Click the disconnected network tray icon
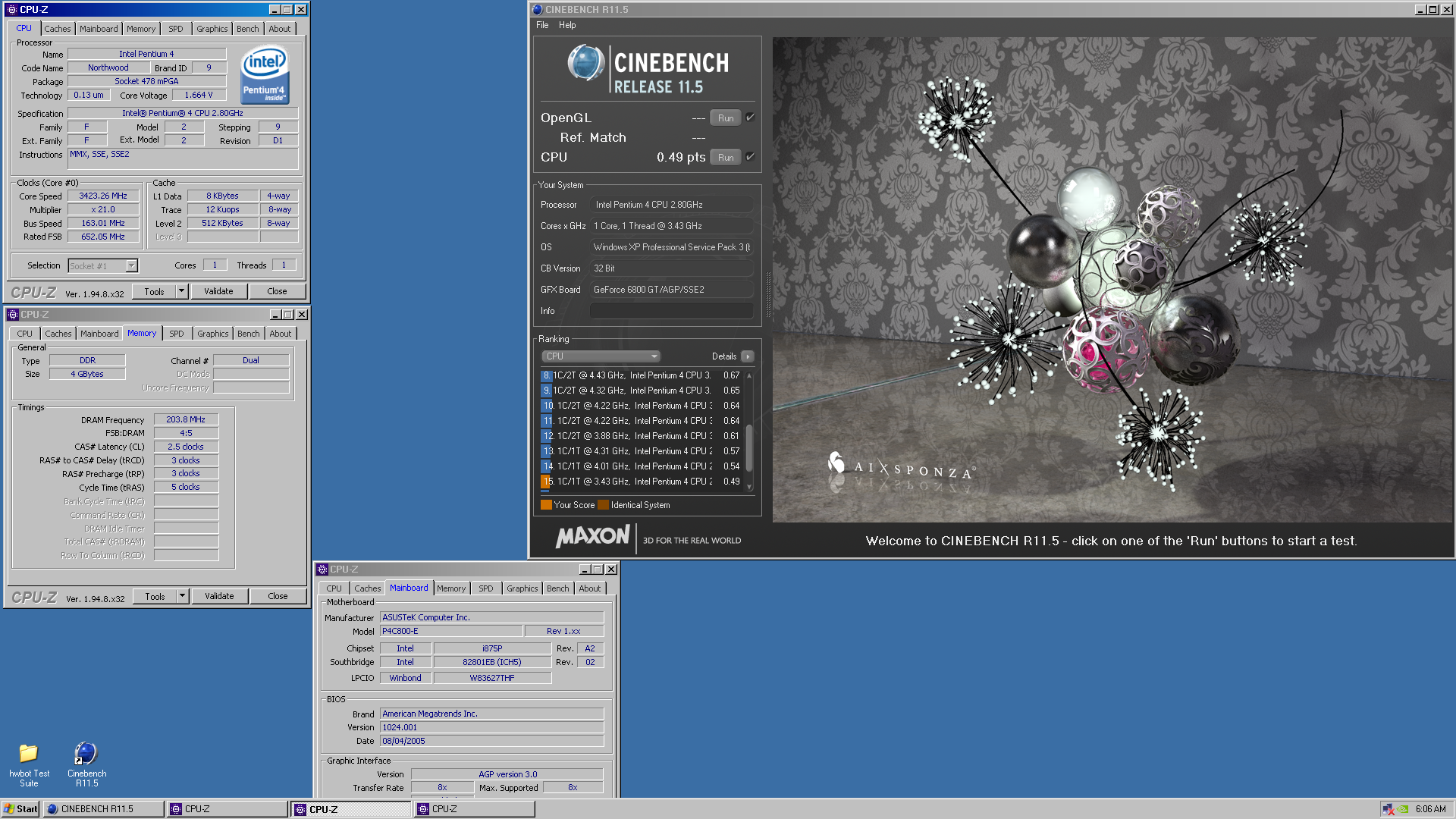 coord(1388,809)
